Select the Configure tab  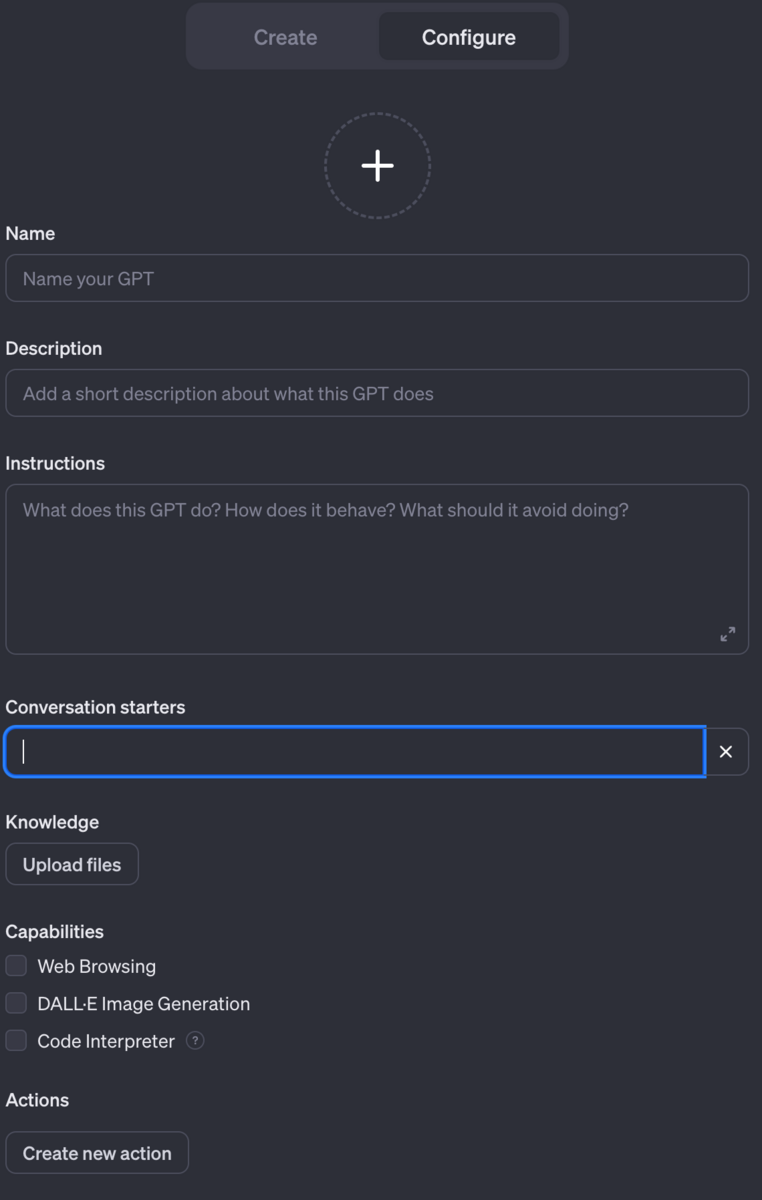(x=468, y=37)
